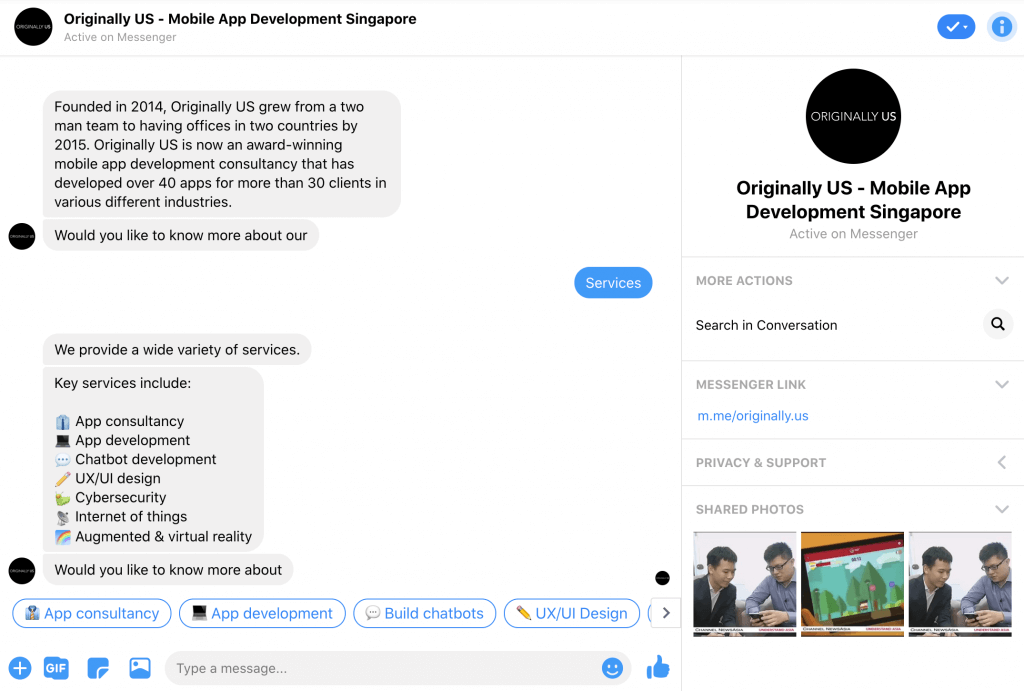Screen dimensions: 1024x691
Task: Click MORE ACTIONS section heading text
Action: click(744, 281)
